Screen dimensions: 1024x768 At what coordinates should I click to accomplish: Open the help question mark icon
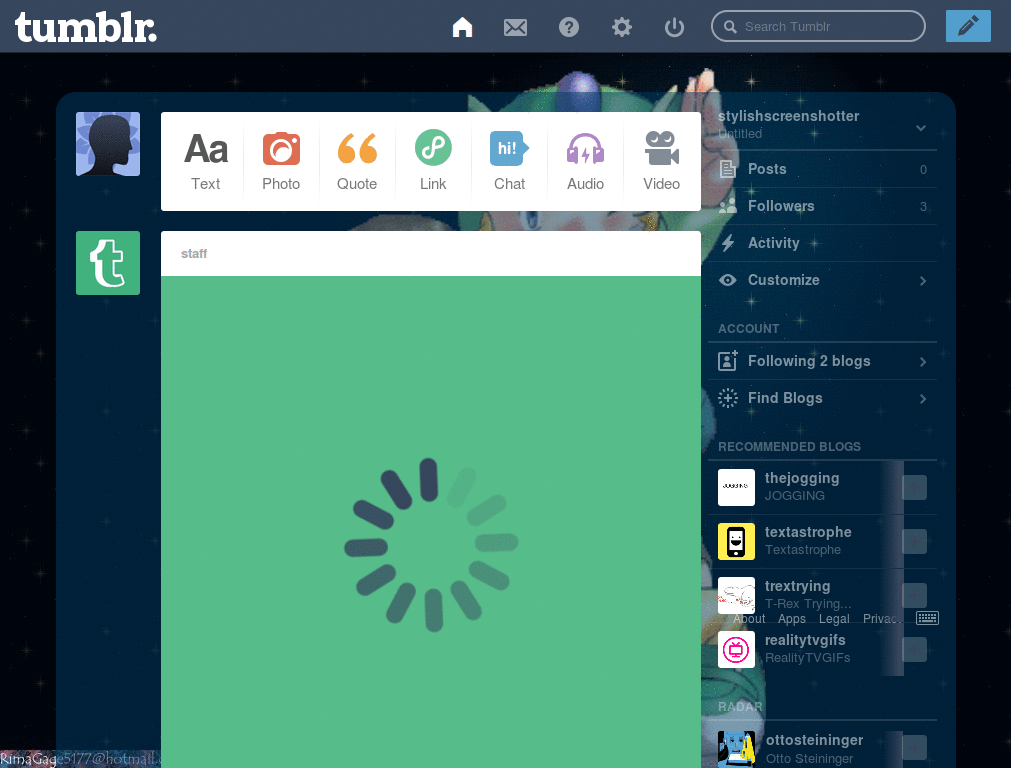click(x=569, y=27)
